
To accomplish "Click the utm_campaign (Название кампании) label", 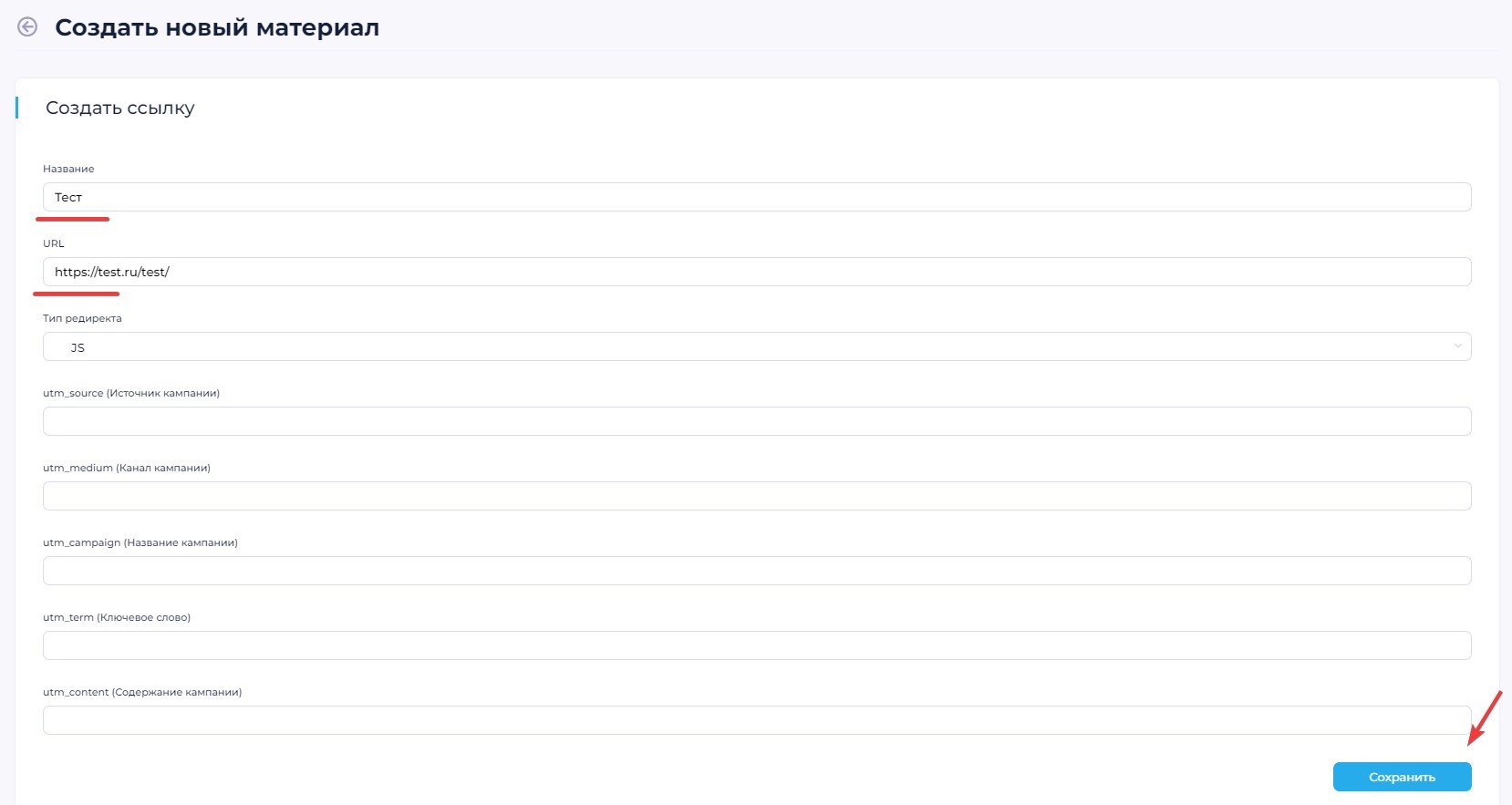I will tap(140, 542).
